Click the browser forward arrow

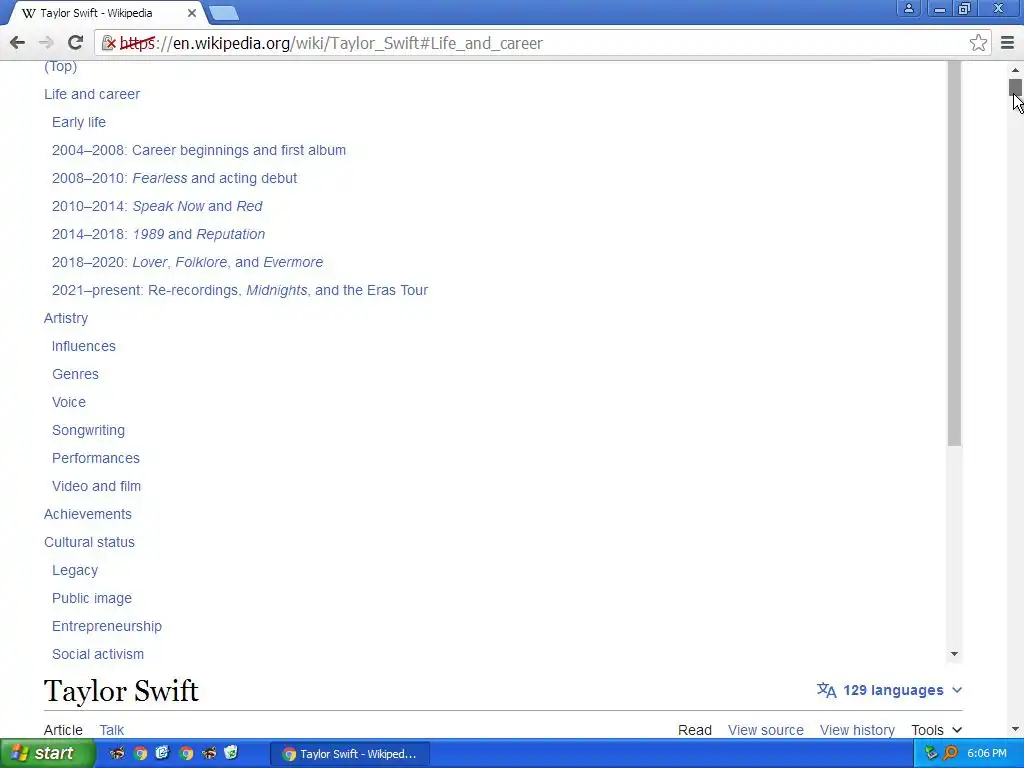click(x=46, y=43)
